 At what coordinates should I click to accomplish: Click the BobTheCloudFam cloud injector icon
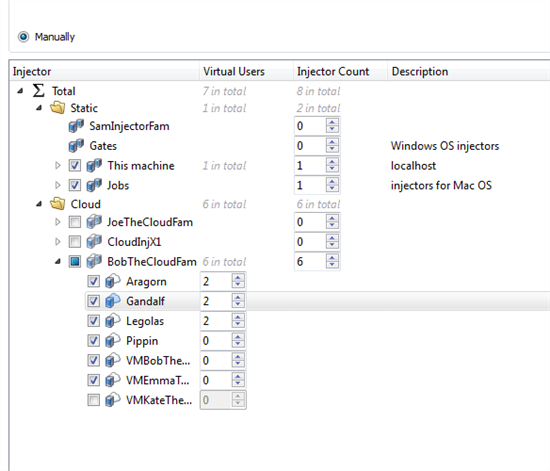click(94, 261)
